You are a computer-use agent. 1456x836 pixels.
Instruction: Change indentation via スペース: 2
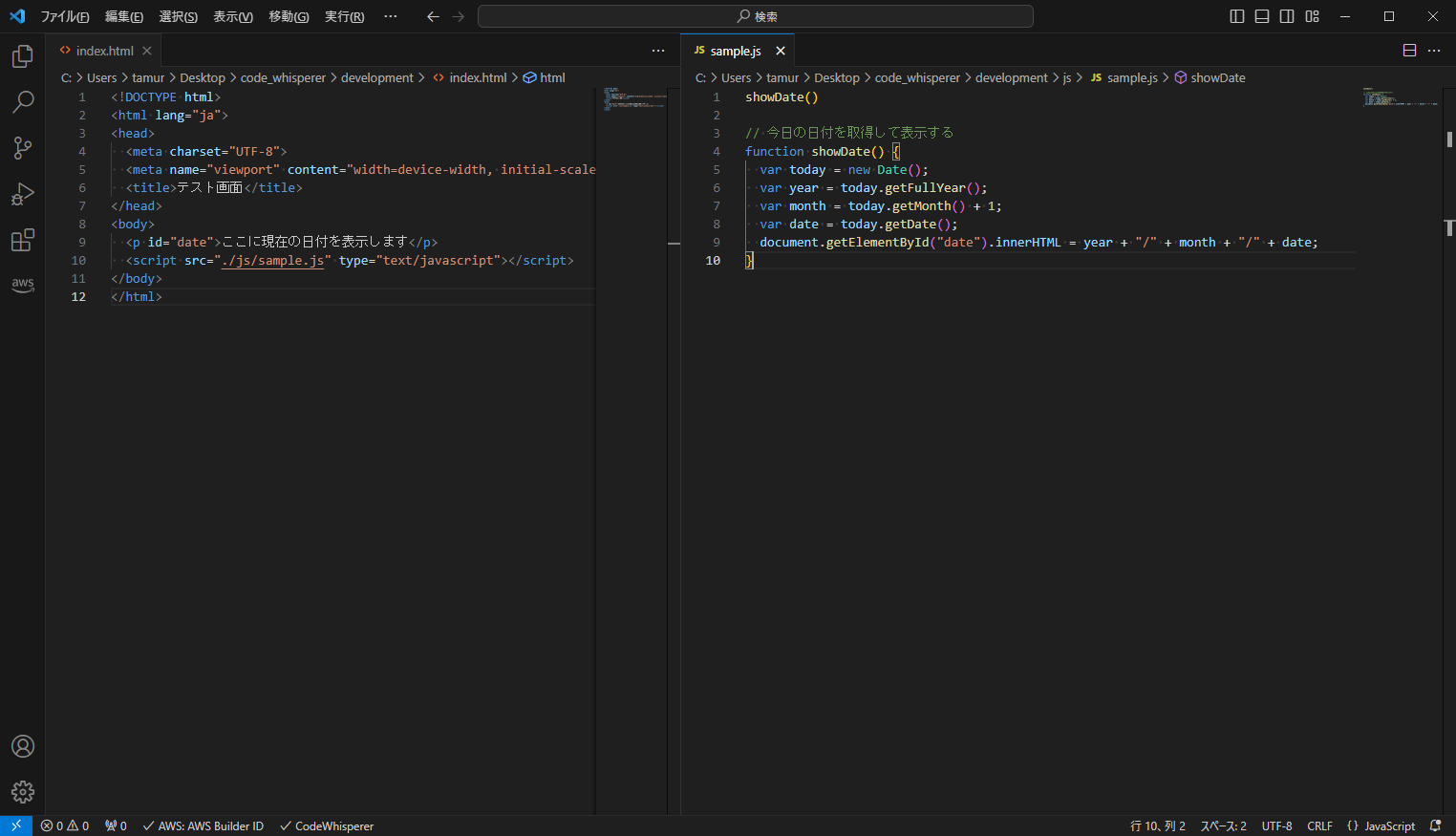(x=1224, y=825)
